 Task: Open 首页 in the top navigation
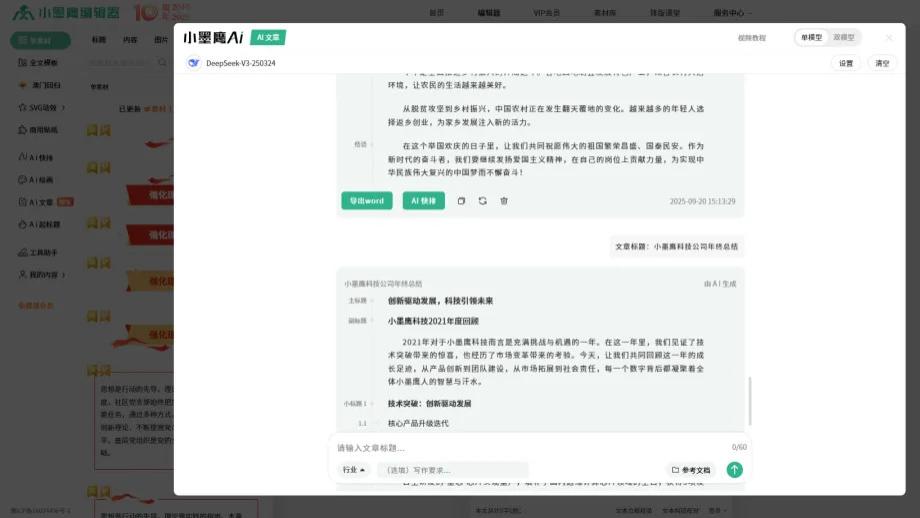point(437,12)
